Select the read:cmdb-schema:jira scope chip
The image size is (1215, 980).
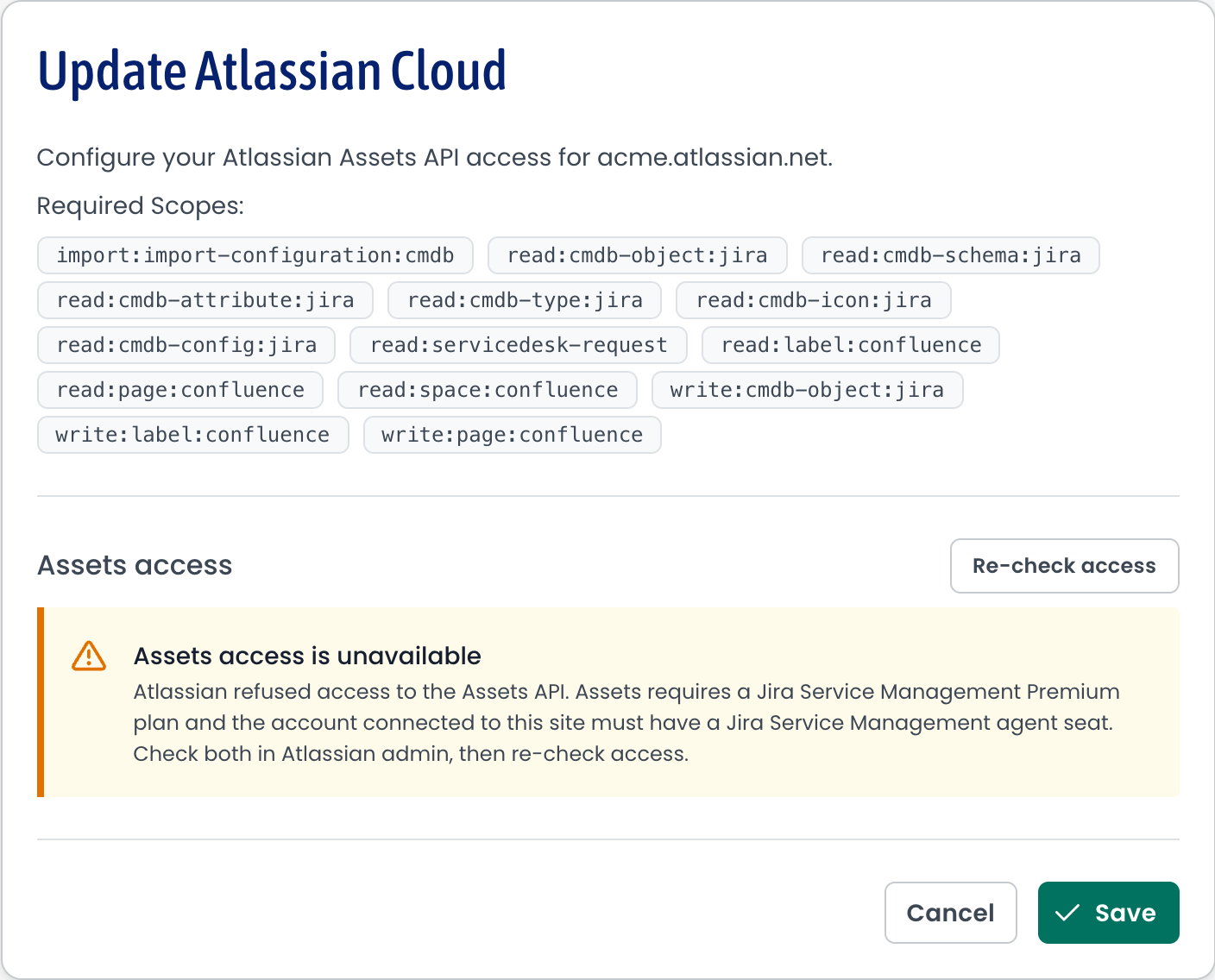point(951,255)
